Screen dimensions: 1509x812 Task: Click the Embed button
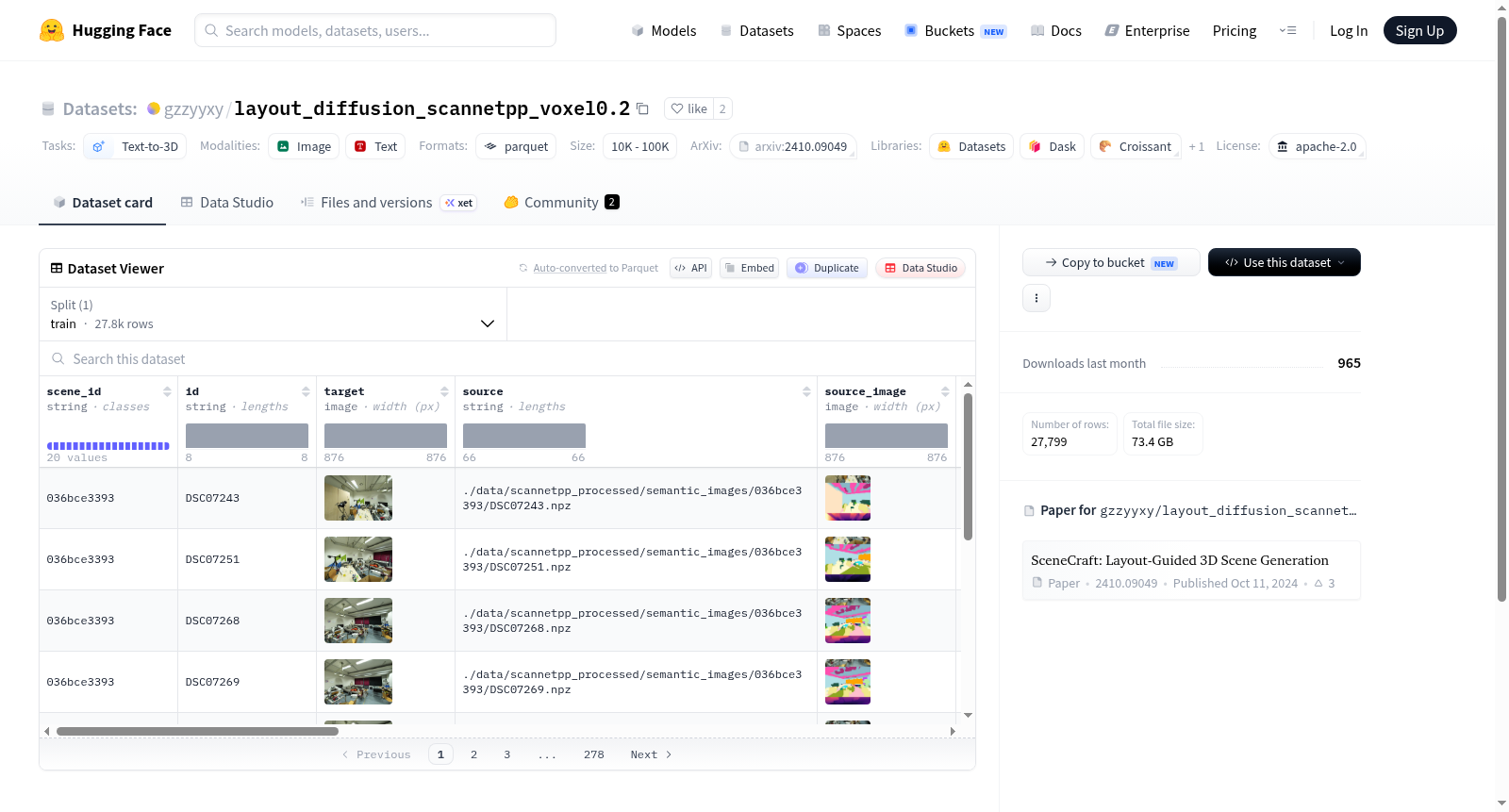point(750,268)
